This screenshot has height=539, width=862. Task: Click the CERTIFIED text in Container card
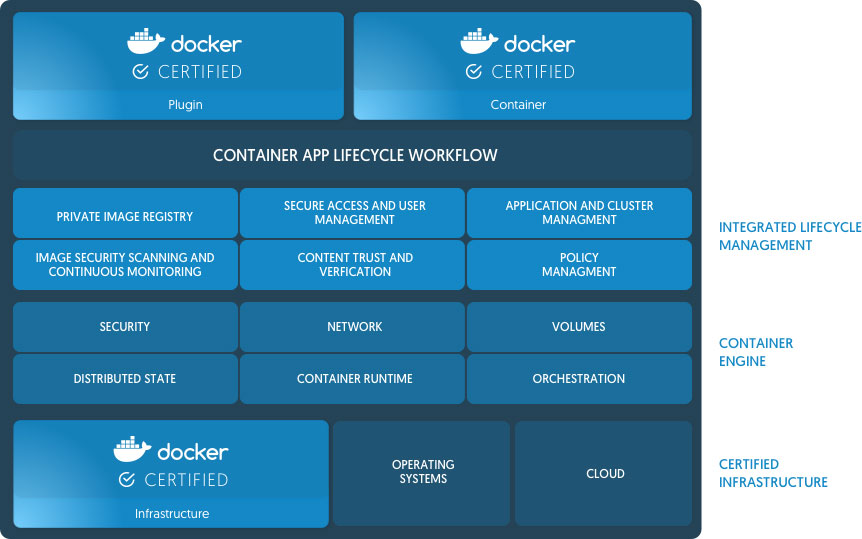(x=533, y=72)
